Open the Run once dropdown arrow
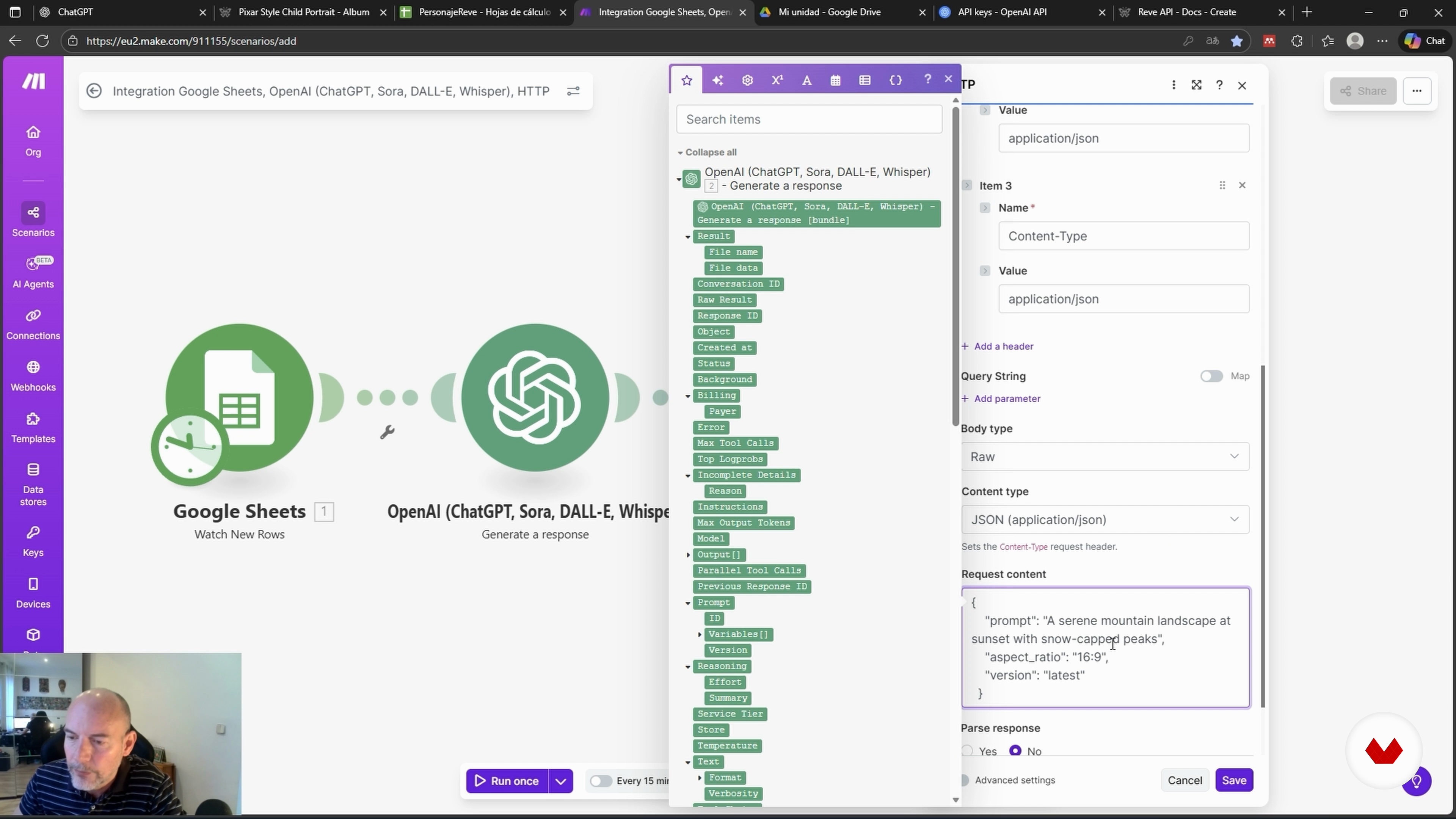The width and height of the screenshot is (1456, 819). tap(561, 781)
